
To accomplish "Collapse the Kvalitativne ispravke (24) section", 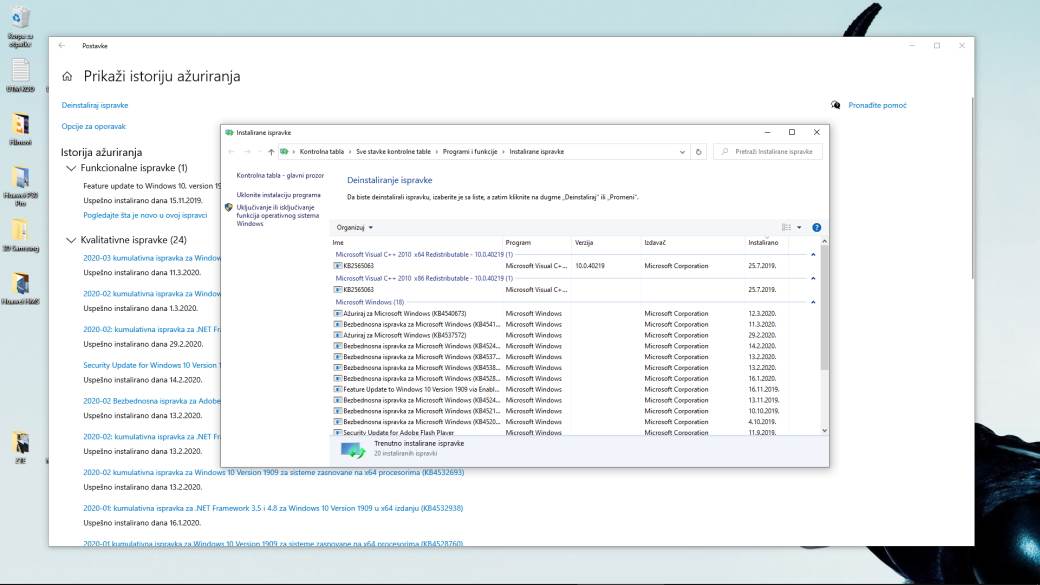I will pos(70,240).
